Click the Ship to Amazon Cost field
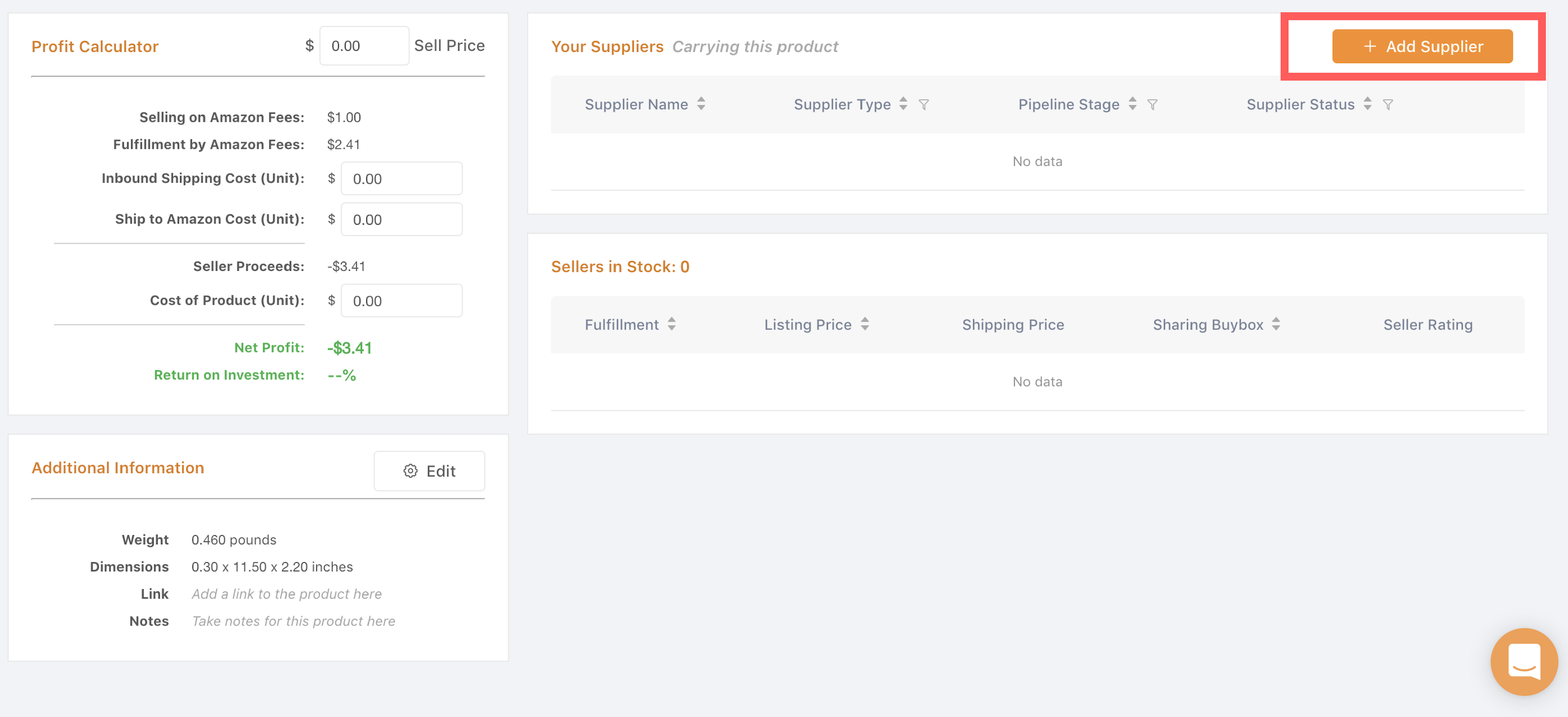The image size is (1568, 717). click(401, 219)
